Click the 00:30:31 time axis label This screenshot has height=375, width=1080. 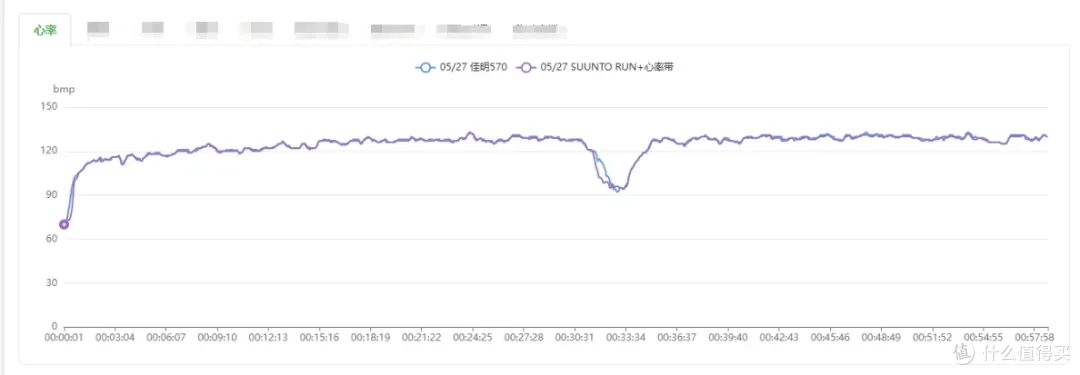coord(574,338)
